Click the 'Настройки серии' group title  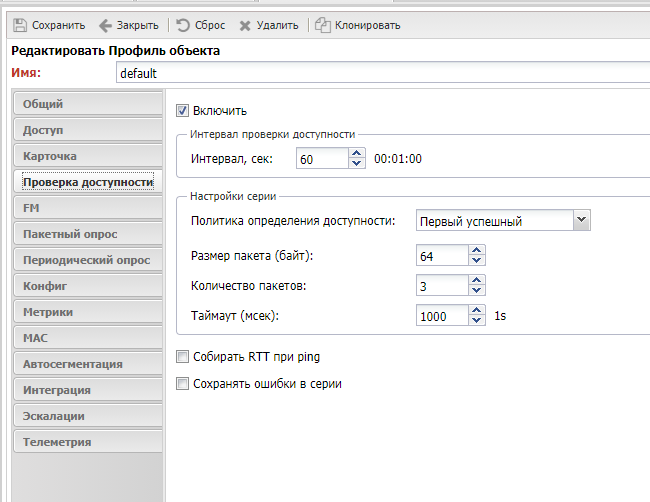click(x=233, y=196)
